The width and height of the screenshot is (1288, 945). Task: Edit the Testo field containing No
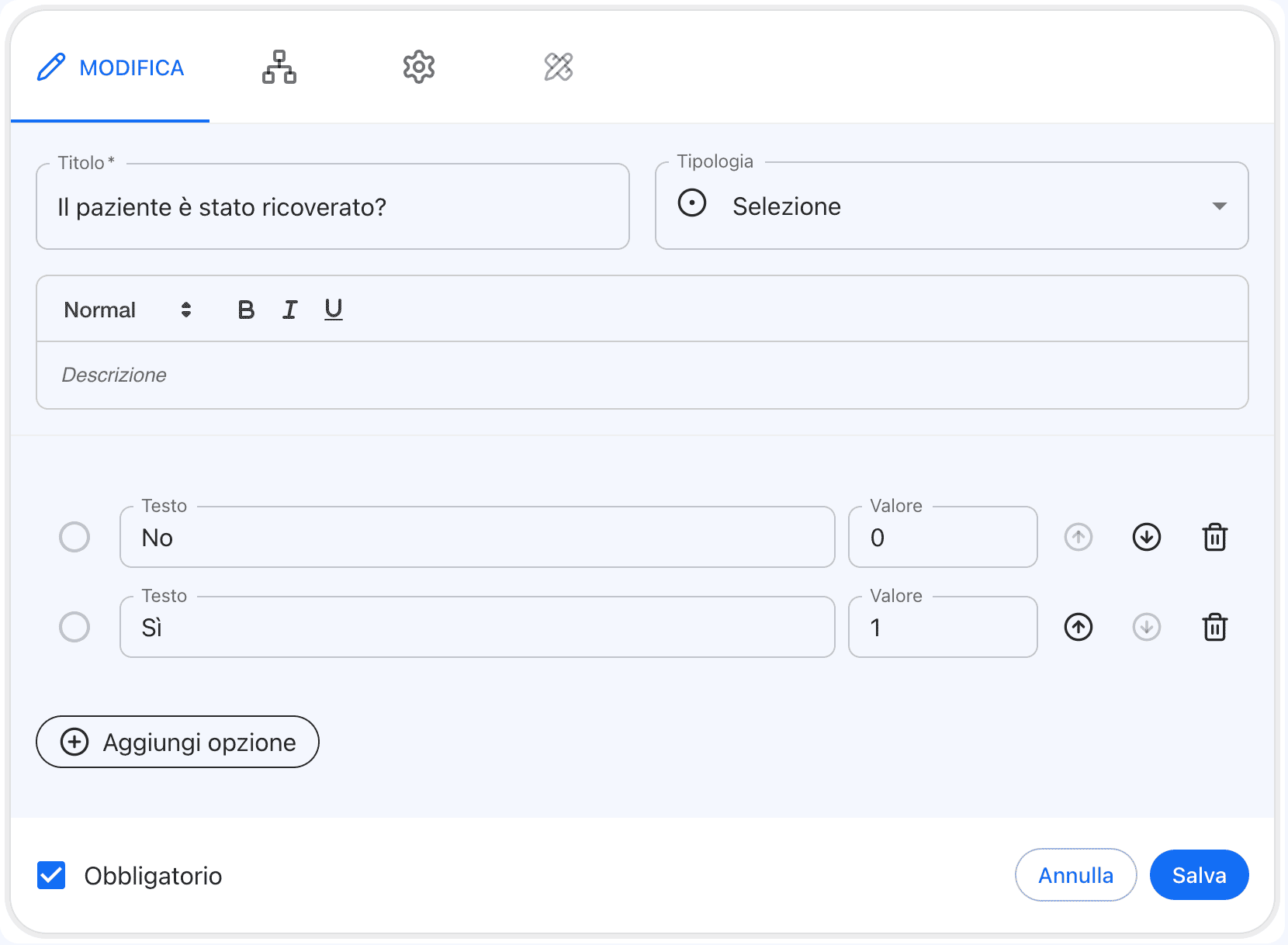tap(477, 537)
